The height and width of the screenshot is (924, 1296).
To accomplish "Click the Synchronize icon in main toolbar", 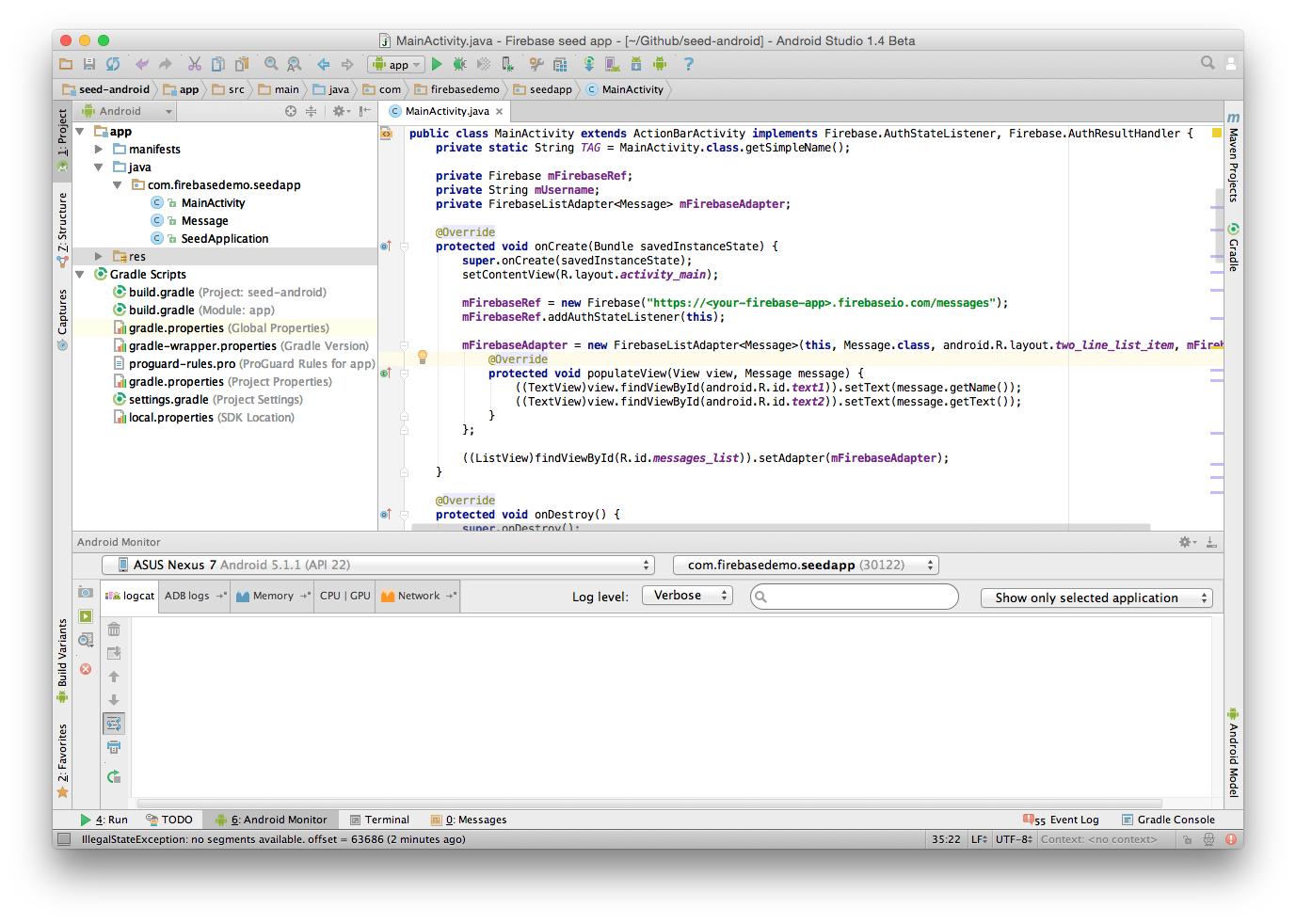I will click(x=113, y=64).
